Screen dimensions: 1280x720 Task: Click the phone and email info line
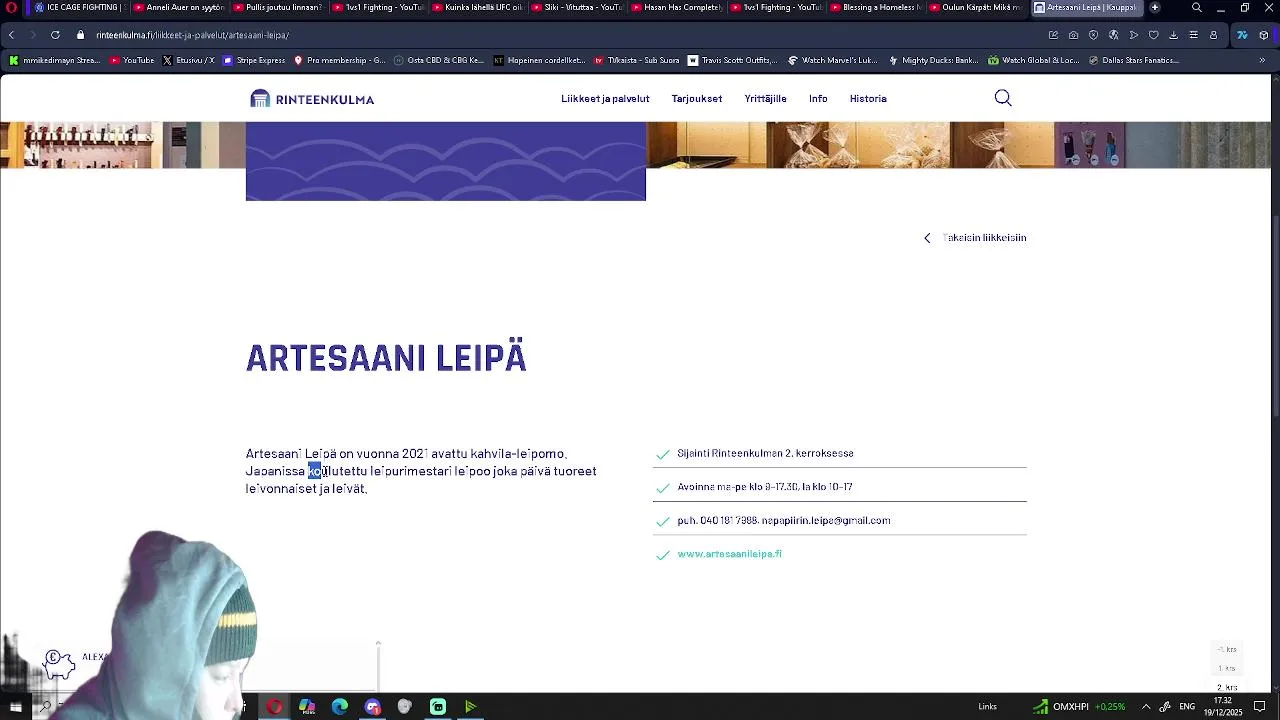pyautogui.click(x=783, y=520)
